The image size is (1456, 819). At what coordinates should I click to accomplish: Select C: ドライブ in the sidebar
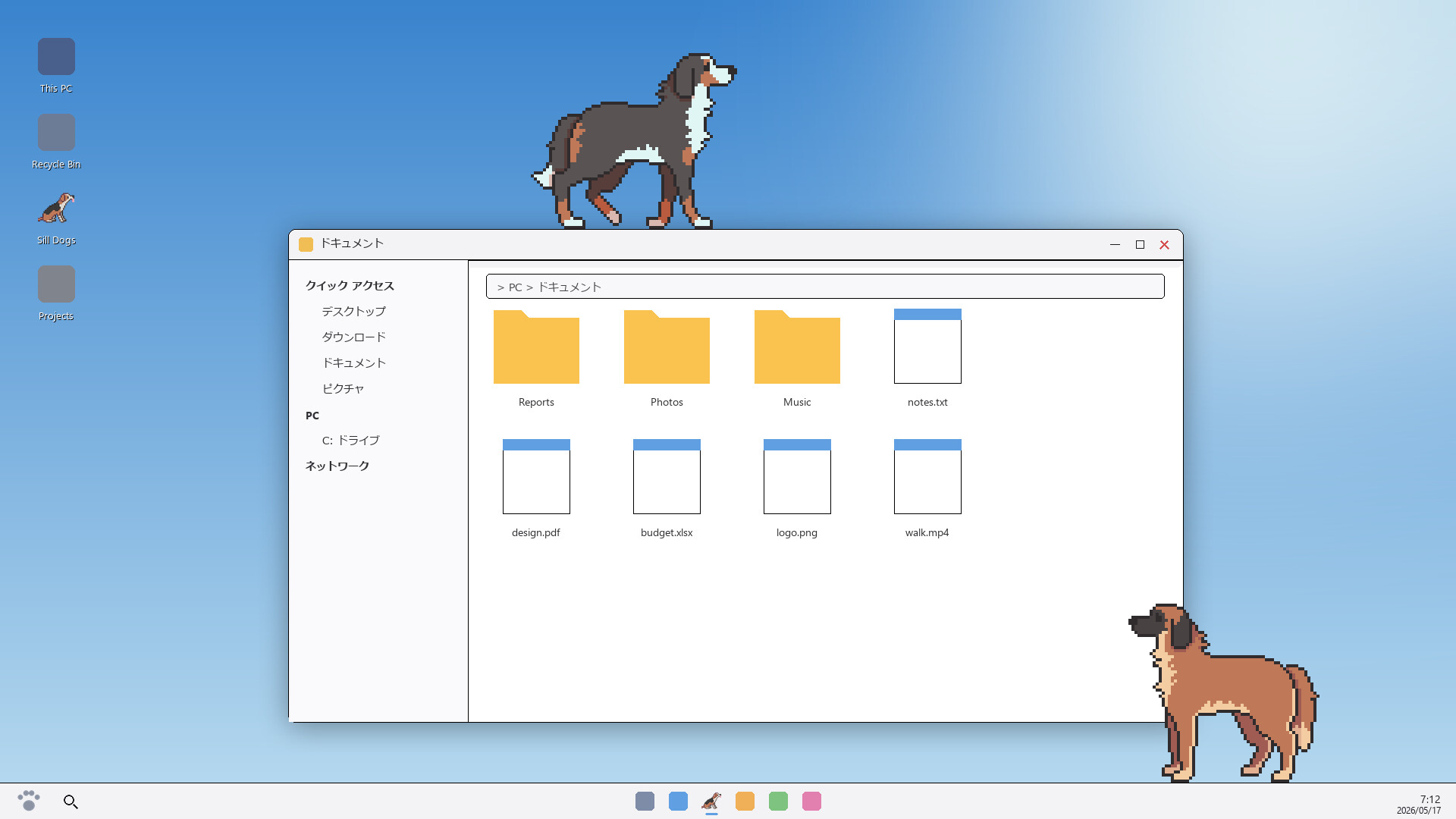tap(350, 441)
